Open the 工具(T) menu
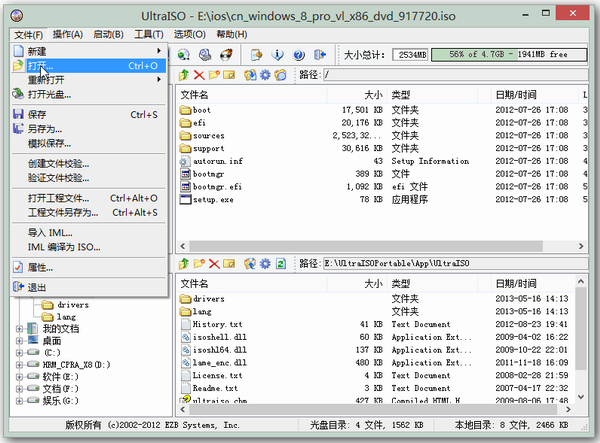 tap(149, 34)
